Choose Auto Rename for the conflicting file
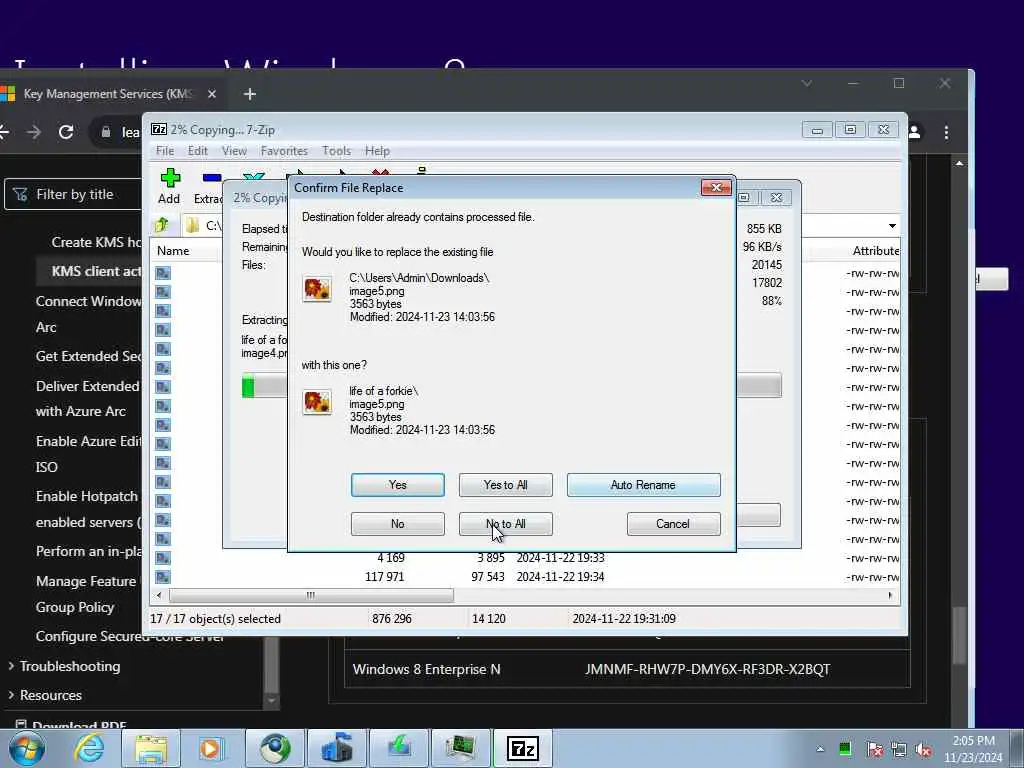1024x768 pixels. click(x=643, y=485)
